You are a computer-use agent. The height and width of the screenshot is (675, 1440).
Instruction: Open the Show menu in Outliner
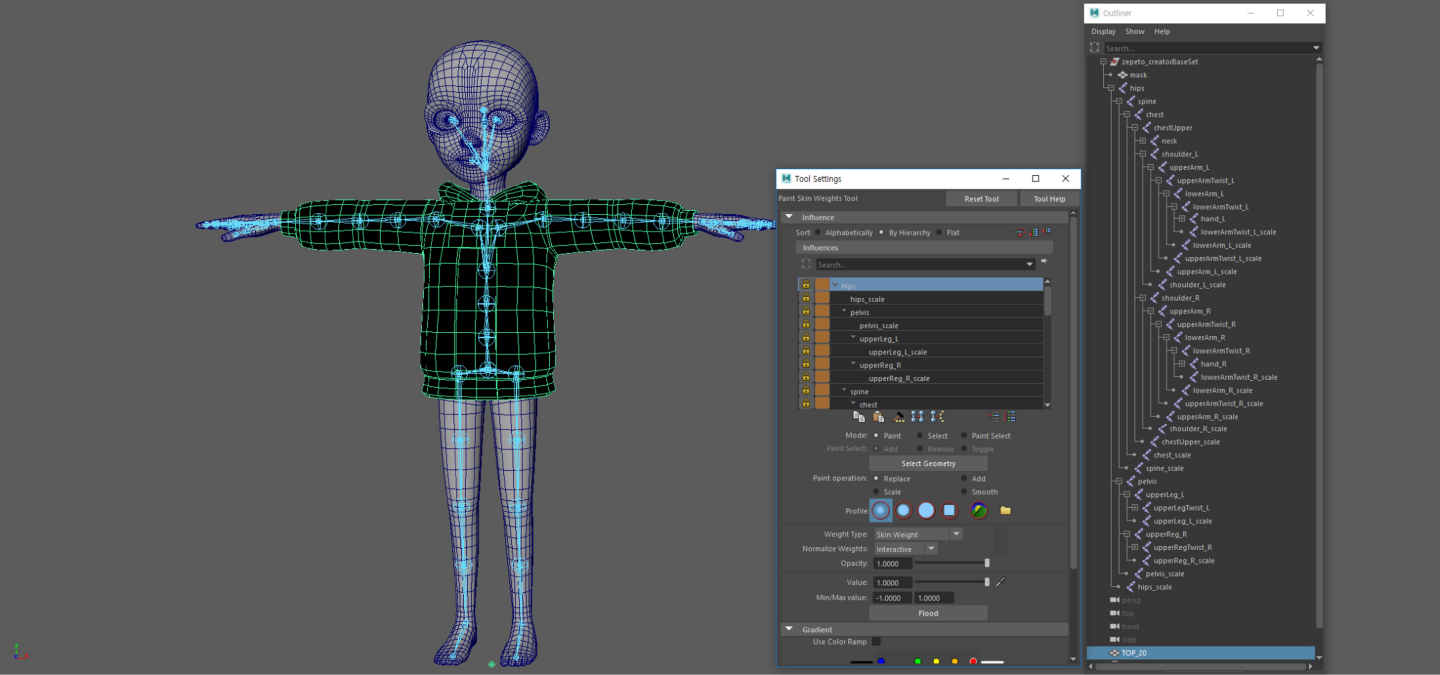[x=1134, y=31]
